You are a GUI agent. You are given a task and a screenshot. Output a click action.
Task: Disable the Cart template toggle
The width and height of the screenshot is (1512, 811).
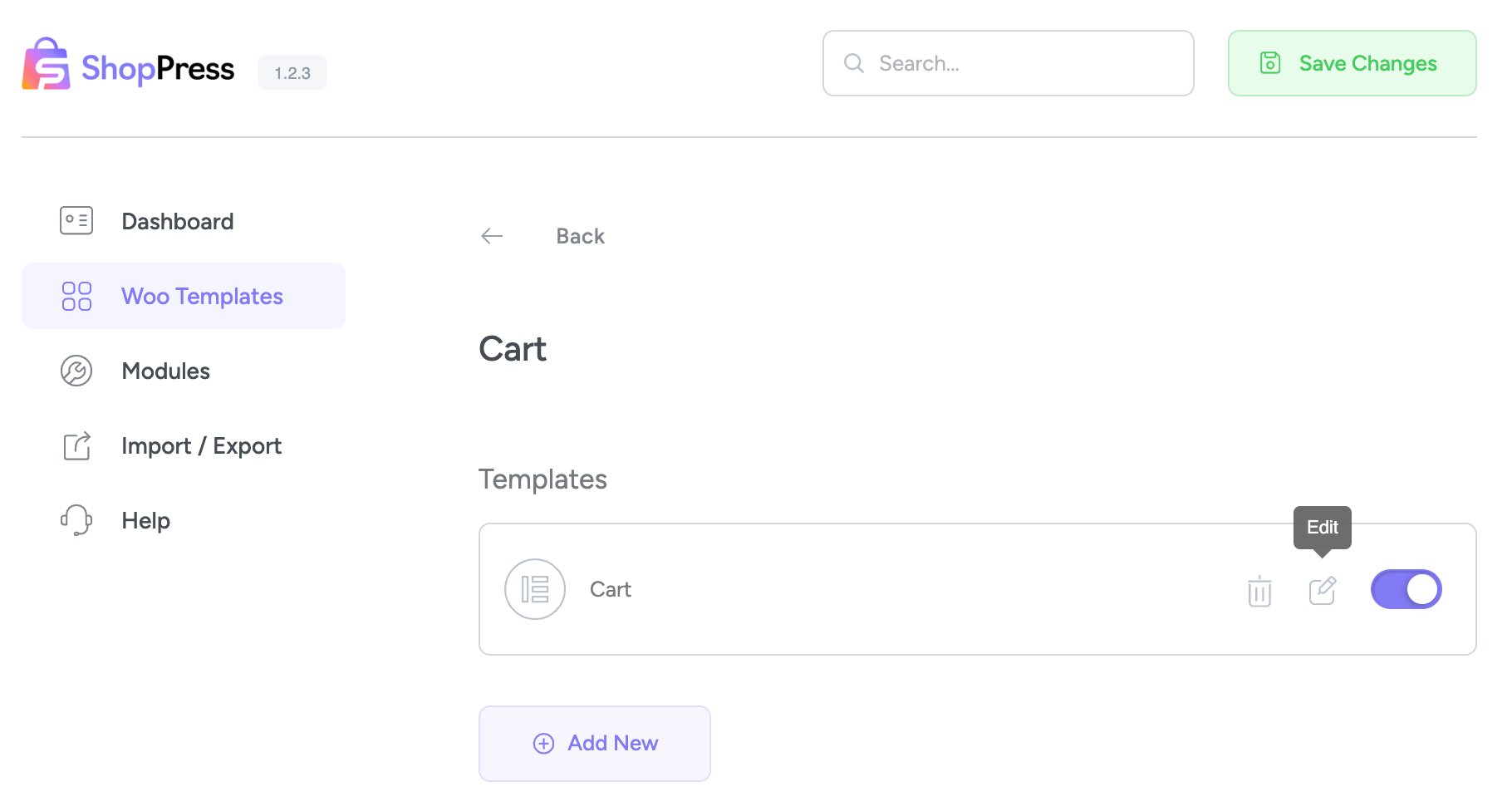point(1406,588)
